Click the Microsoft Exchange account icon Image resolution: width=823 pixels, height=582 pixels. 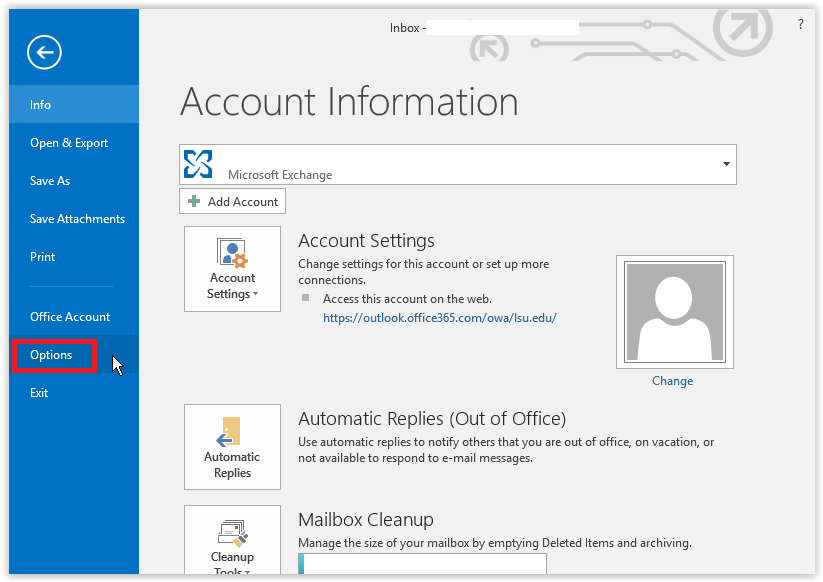(198, 164)
